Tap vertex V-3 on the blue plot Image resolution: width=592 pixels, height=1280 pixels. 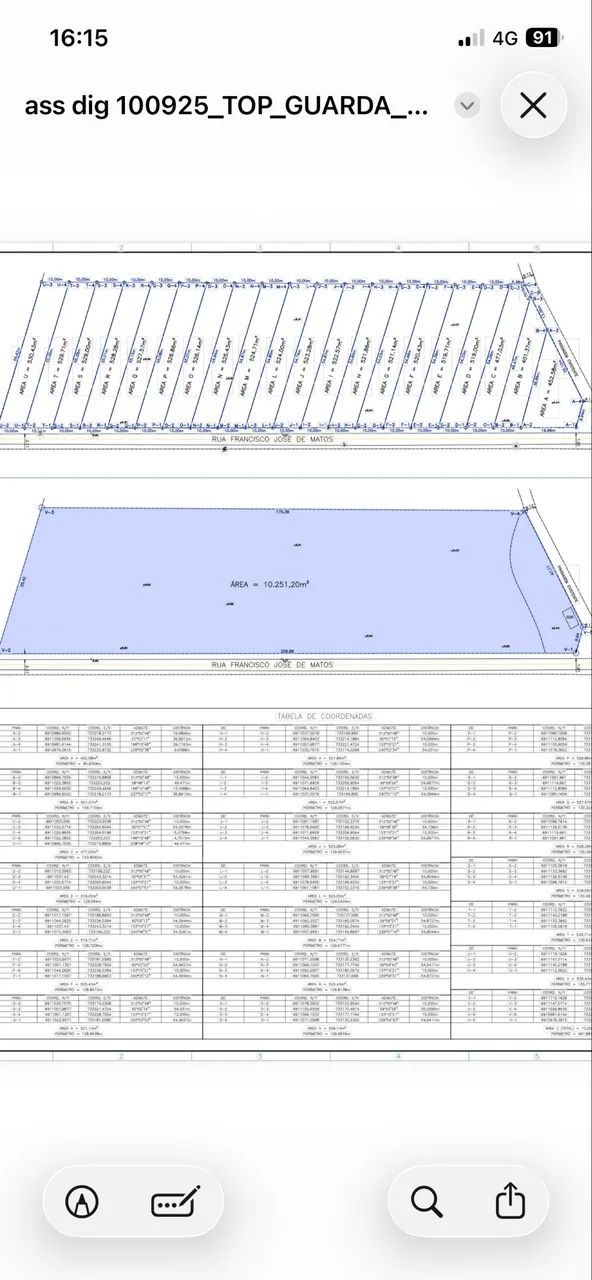tap(48, 510)
